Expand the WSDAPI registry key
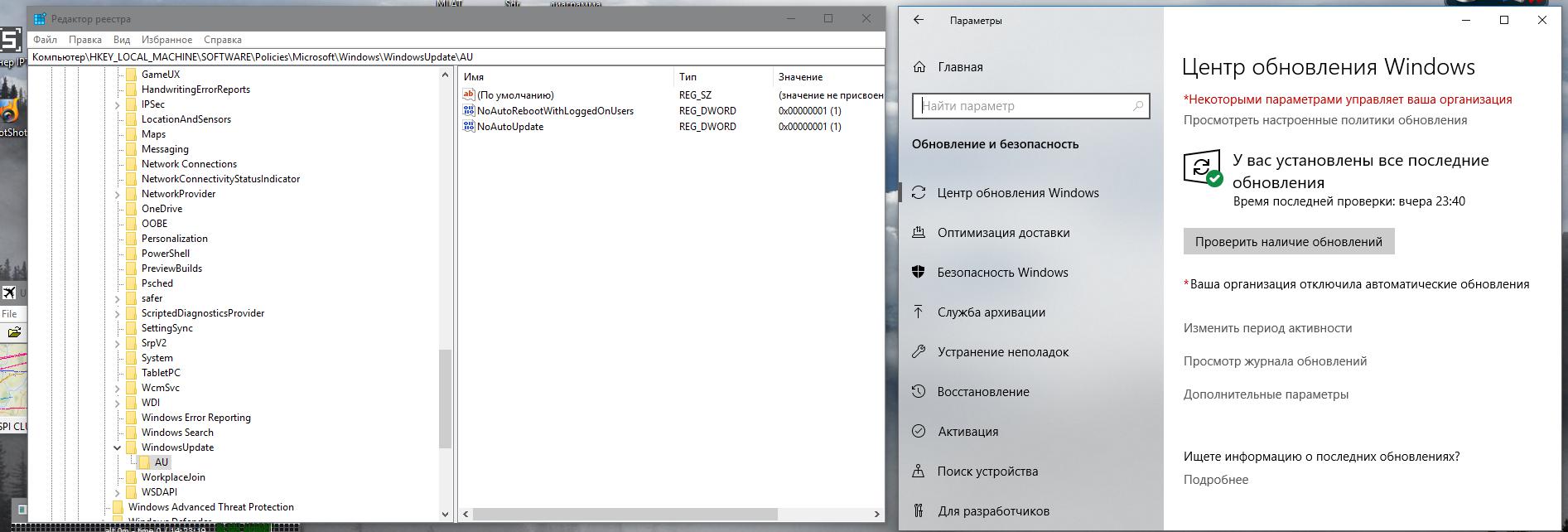Screen dimensions: 1568x532 pos(118,492)
